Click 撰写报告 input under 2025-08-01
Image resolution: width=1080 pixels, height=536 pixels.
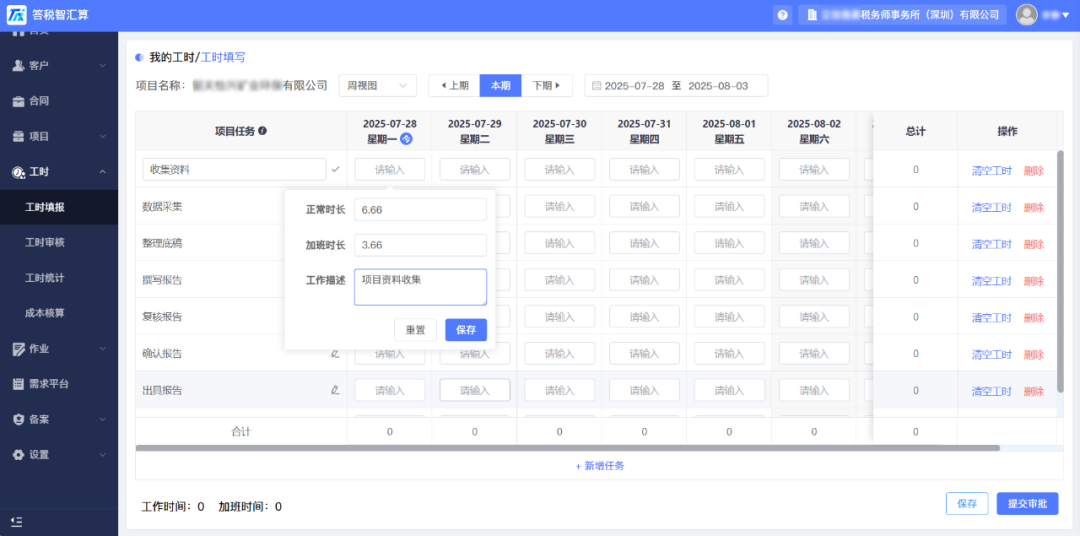pos(729,280)
